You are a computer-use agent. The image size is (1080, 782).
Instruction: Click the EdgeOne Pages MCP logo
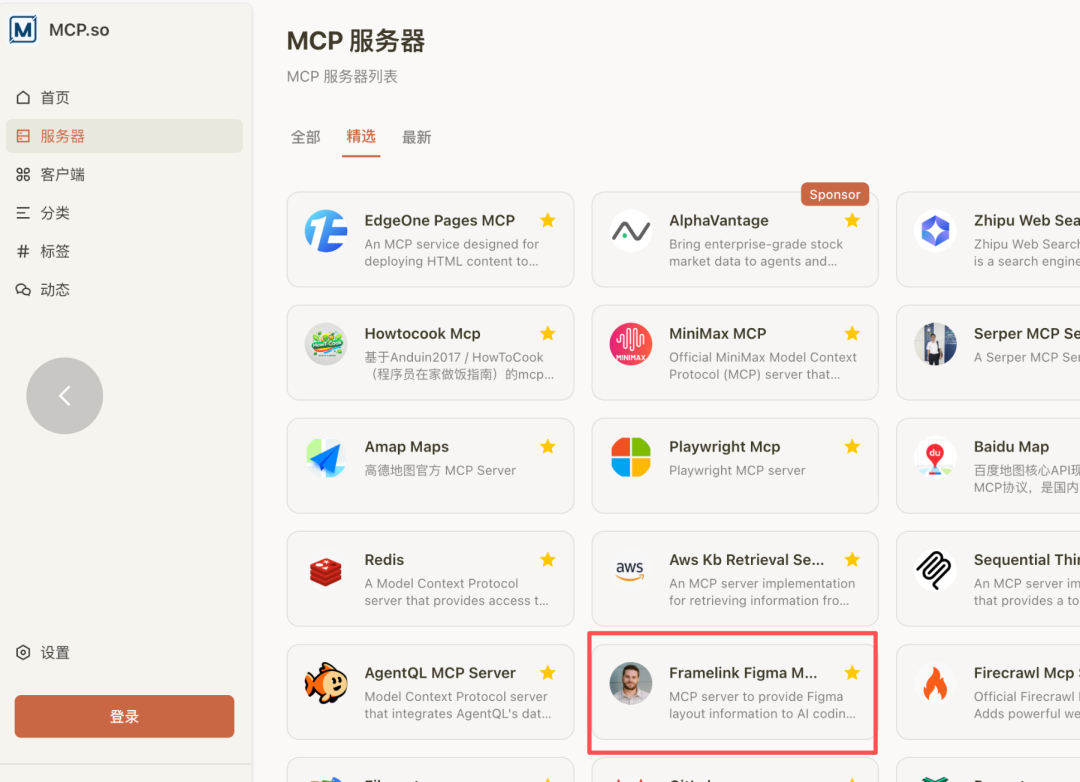point(326,231)
